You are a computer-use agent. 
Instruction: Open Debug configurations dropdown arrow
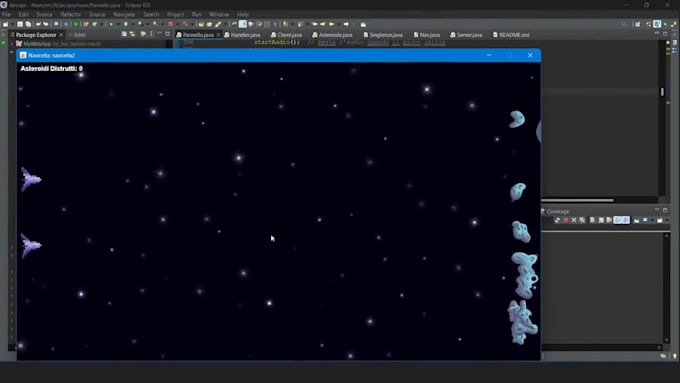118,24
